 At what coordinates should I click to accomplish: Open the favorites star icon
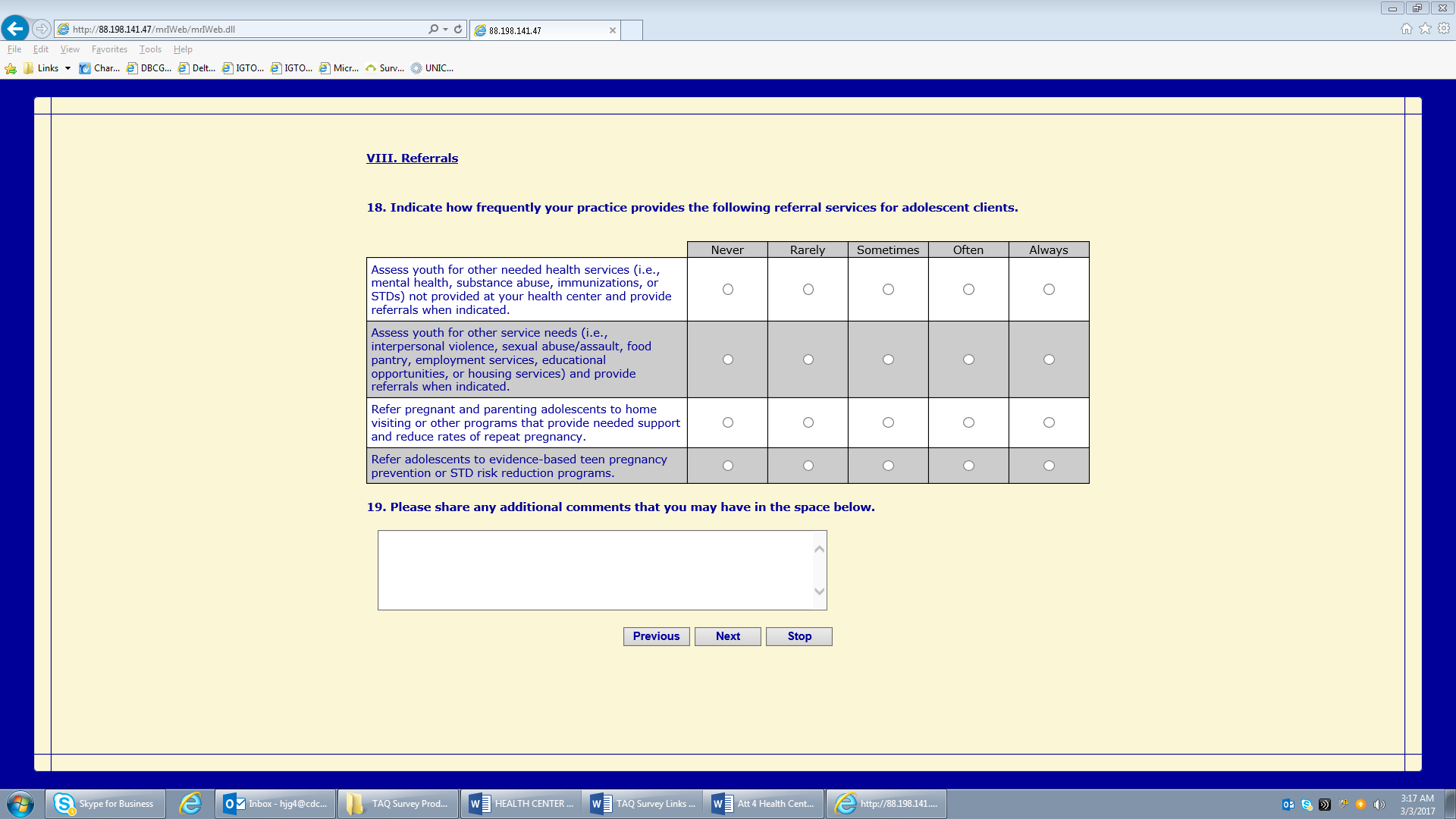pyautogui.click(x=1426, y=29)
